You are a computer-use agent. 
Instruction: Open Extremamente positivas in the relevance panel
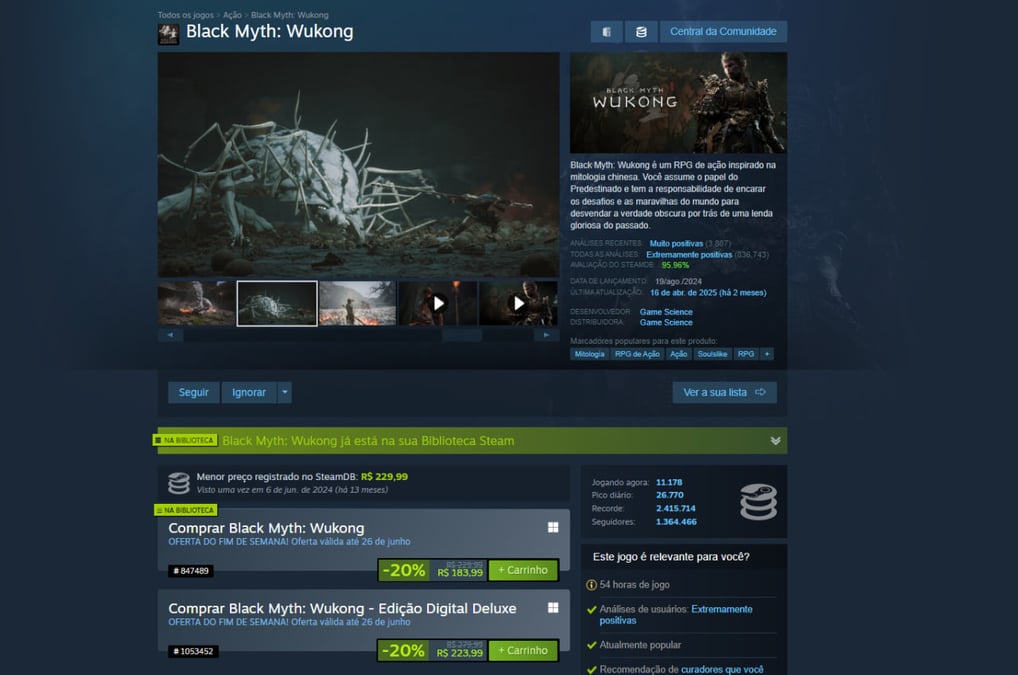pyautogui.click(x=676, y=615)
